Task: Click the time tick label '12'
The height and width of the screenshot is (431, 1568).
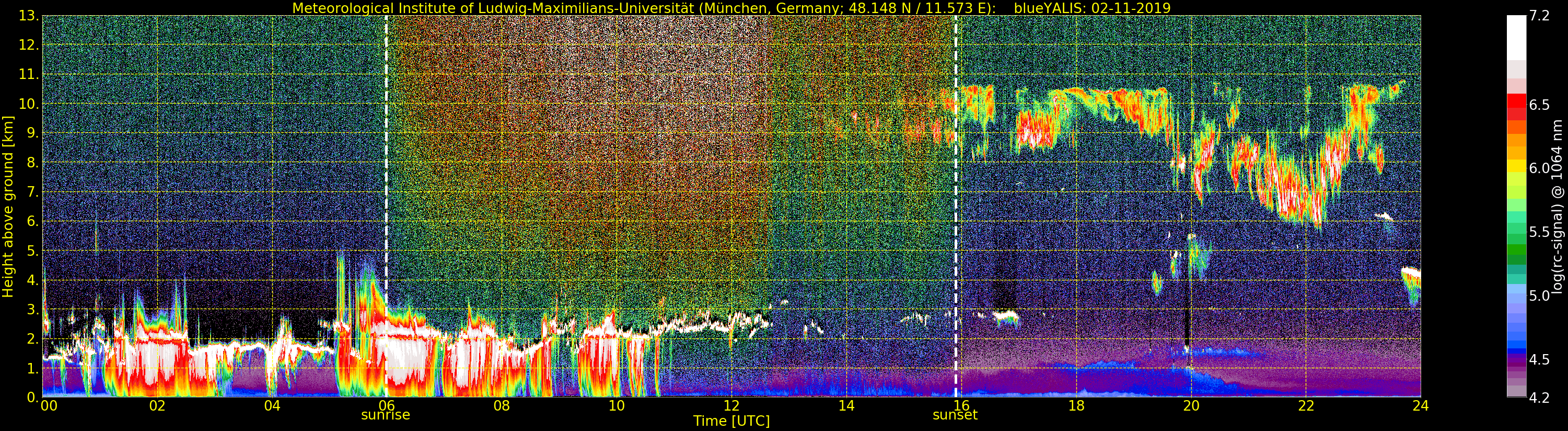Action: tap(731, 405)
